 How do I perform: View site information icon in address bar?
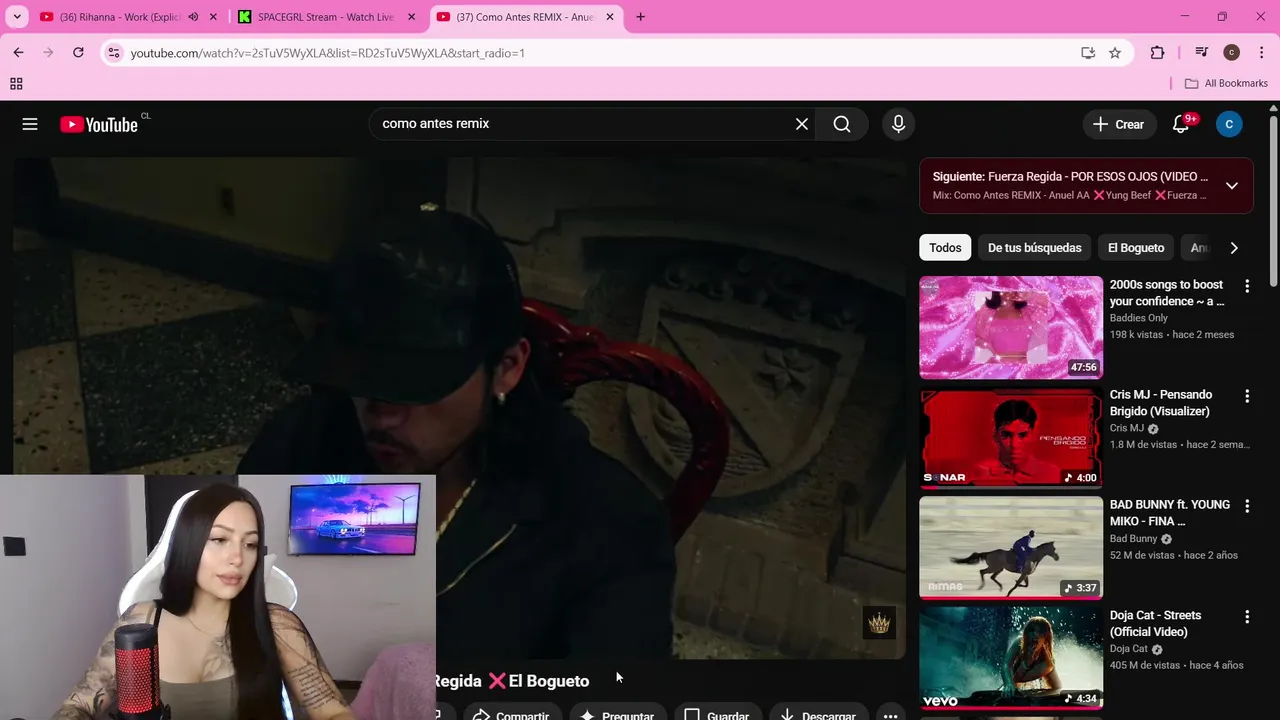click(114, 53)
